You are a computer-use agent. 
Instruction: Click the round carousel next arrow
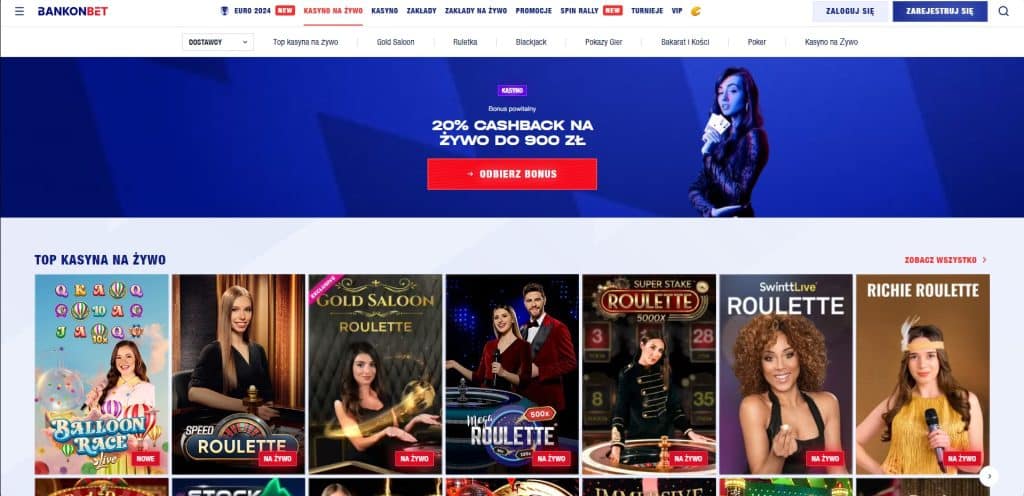[x=989, y=476]
